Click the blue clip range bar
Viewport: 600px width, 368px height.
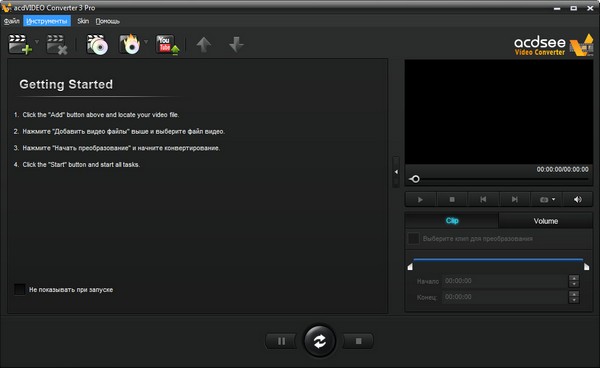point(498,259)
